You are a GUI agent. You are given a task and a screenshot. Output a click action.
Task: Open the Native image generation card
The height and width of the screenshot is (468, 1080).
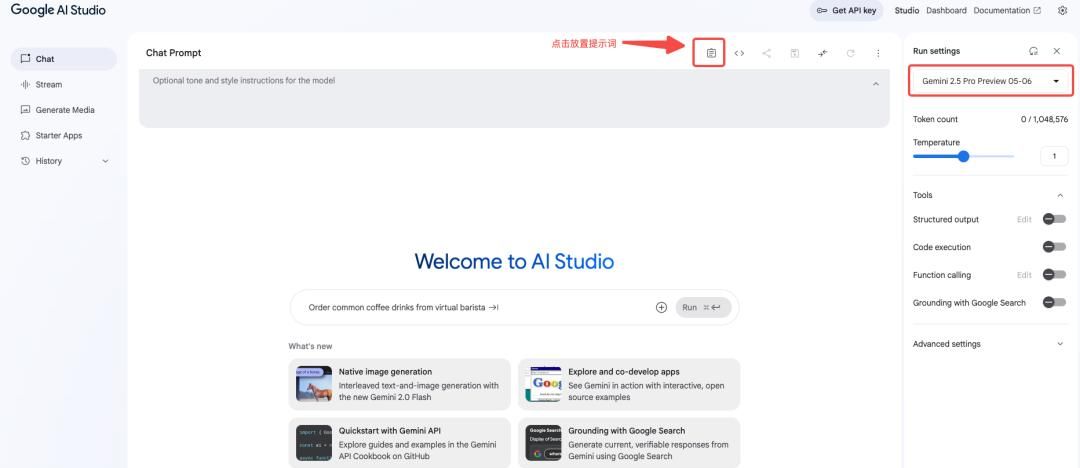click(x=399, y=384)
